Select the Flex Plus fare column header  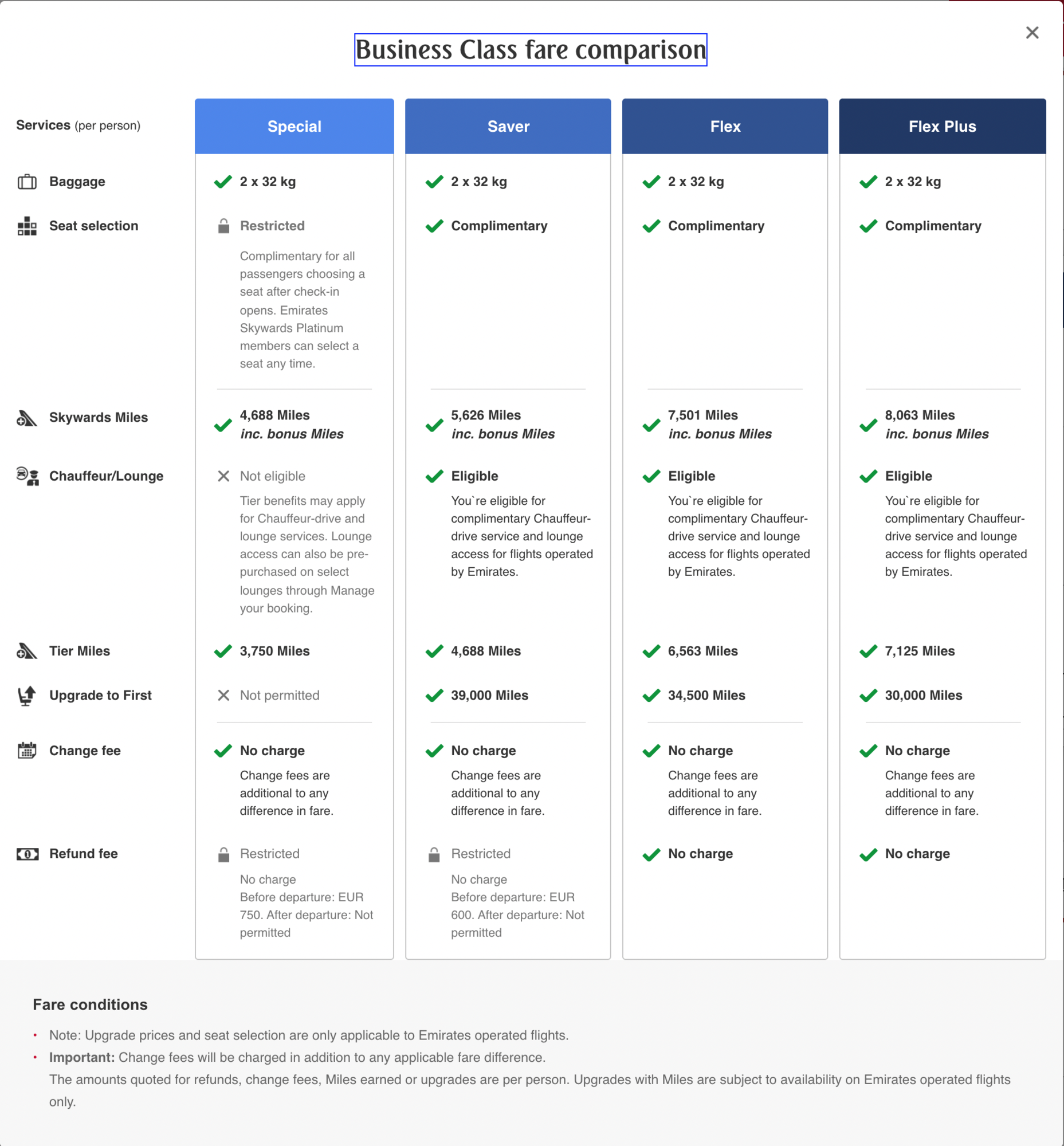[942, 127]
